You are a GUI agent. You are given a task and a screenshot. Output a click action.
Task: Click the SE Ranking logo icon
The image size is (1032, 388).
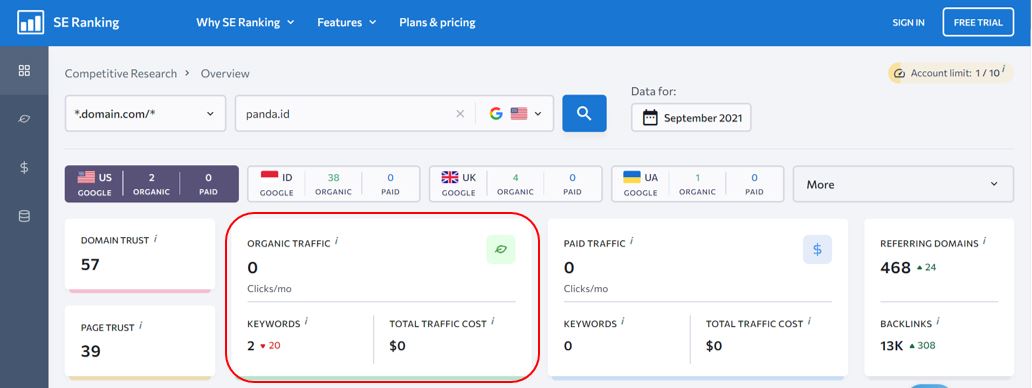(30, 22)
